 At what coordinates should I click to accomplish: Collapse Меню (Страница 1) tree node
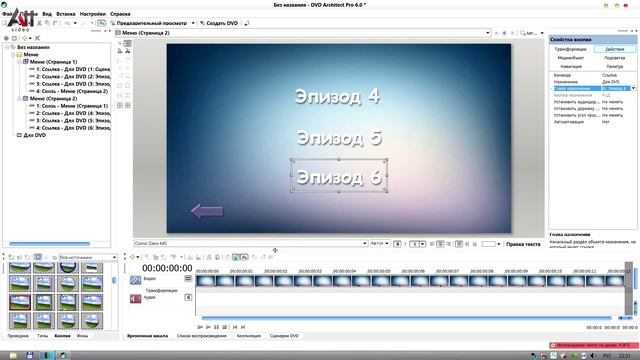point(19,62)
